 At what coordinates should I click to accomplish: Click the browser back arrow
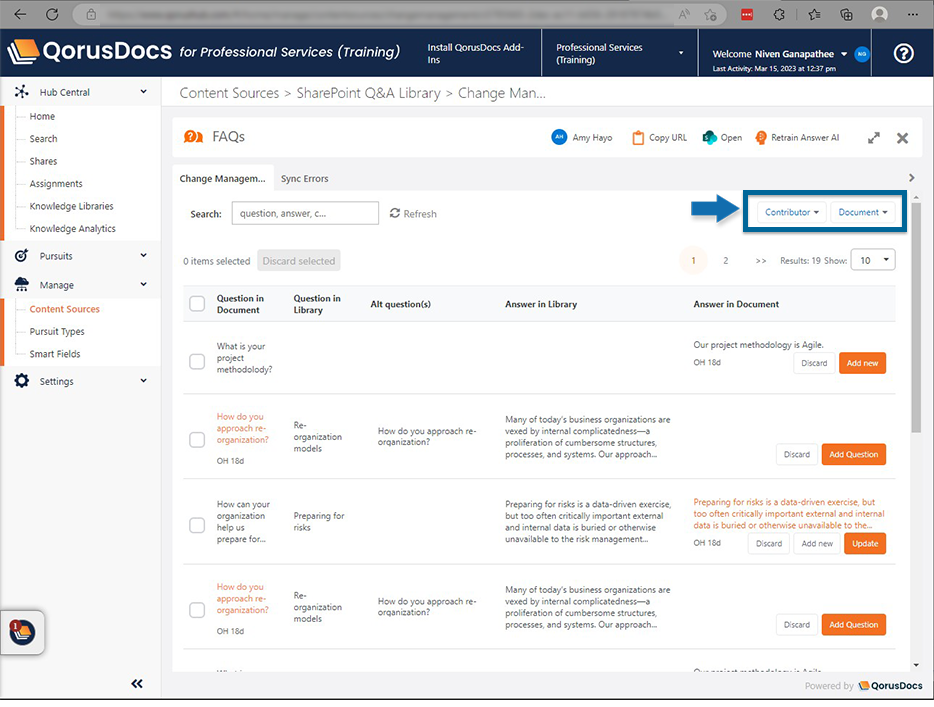[20, 14]
